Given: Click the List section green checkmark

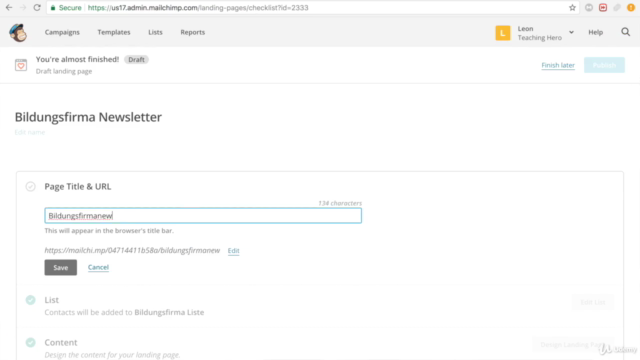Looking at the screenshot, I should pos(30,300).
